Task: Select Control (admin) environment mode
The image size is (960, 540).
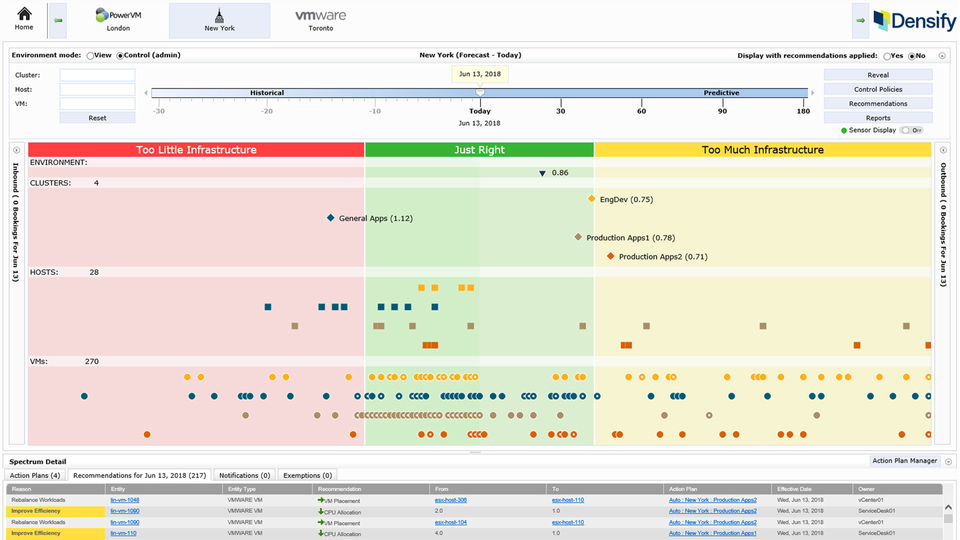Action: point(120,56)
